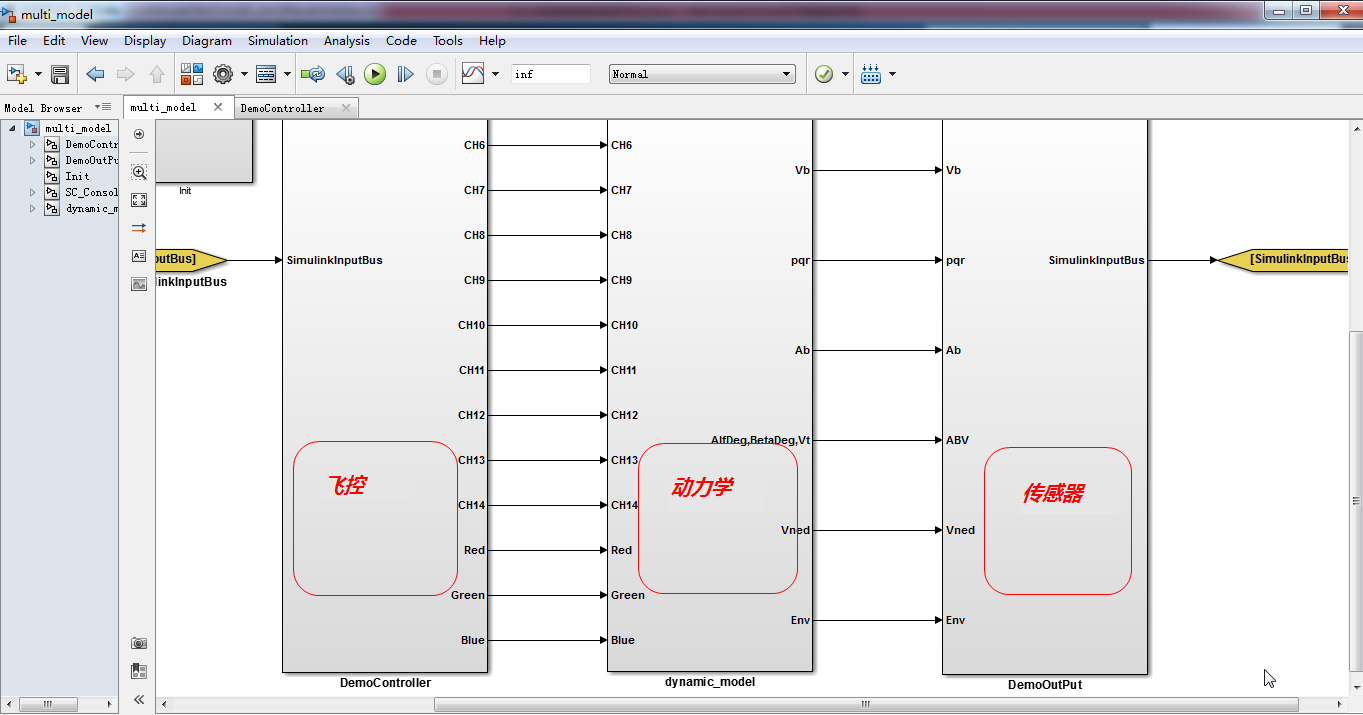Open the Model Advisor dropdown arrow
The image size is (1363, 715).
coord(846,74)
